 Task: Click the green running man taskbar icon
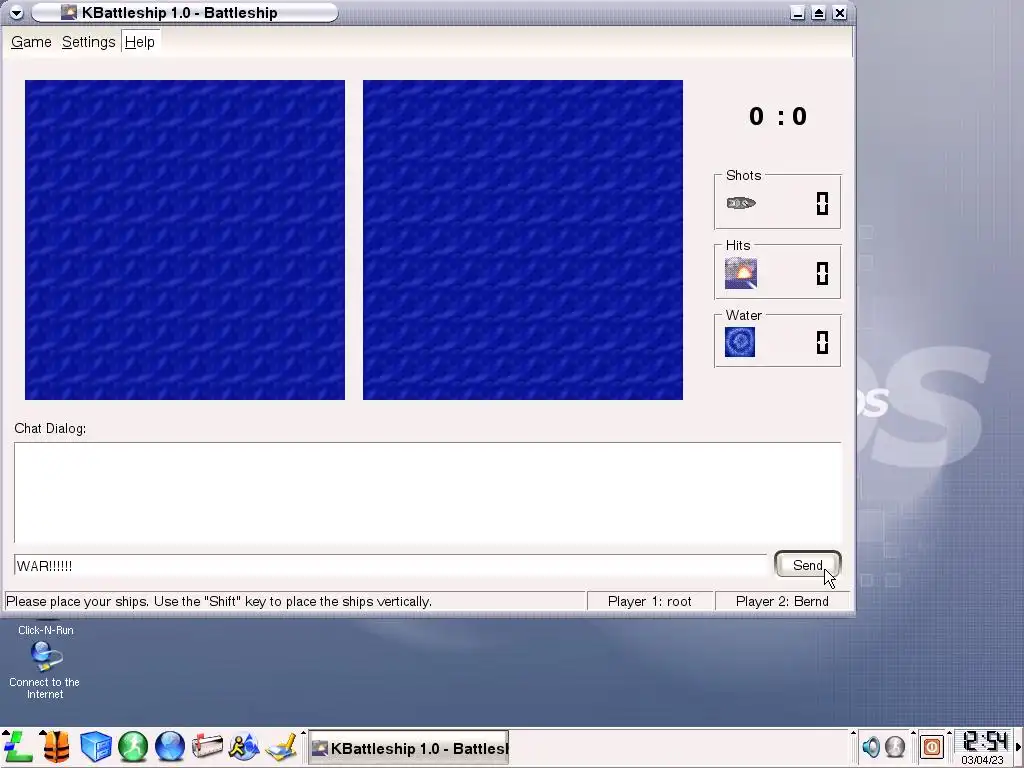(133, 746)
